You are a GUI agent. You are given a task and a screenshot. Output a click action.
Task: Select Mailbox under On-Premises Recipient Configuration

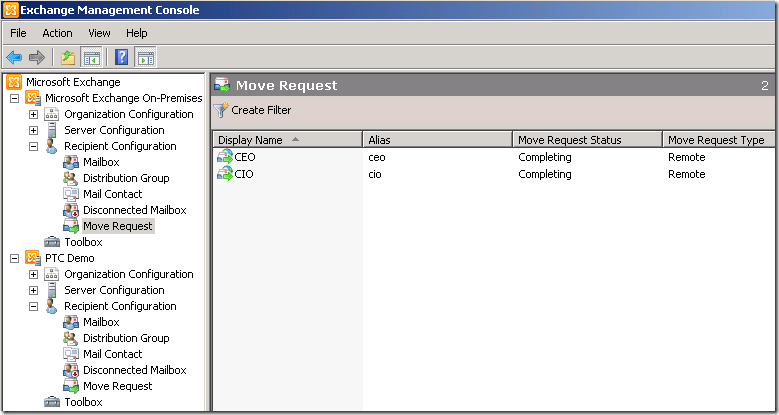[x=101, y=162]
